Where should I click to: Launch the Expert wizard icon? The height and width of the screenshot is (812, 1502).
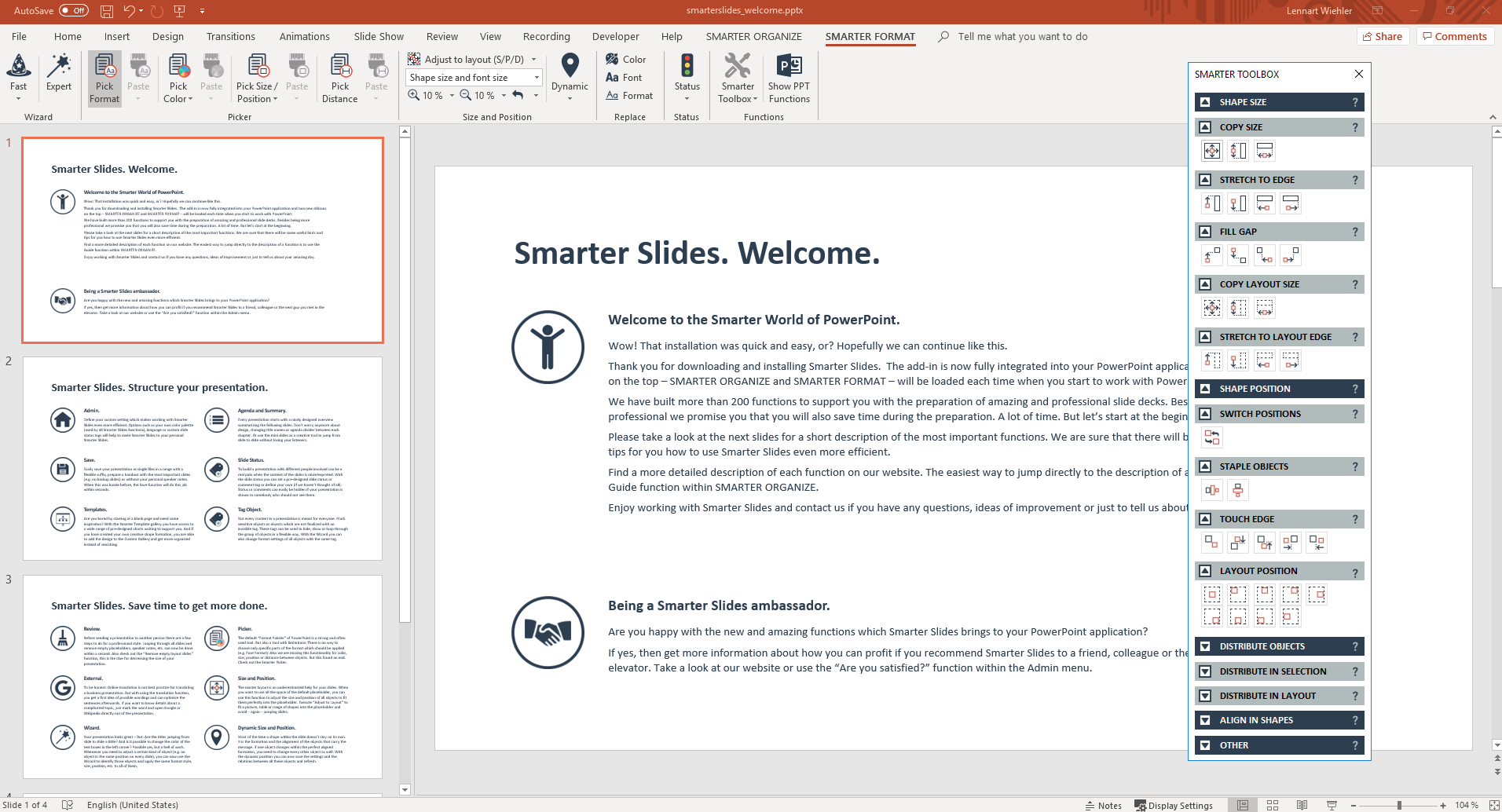(x=59, y=77)
